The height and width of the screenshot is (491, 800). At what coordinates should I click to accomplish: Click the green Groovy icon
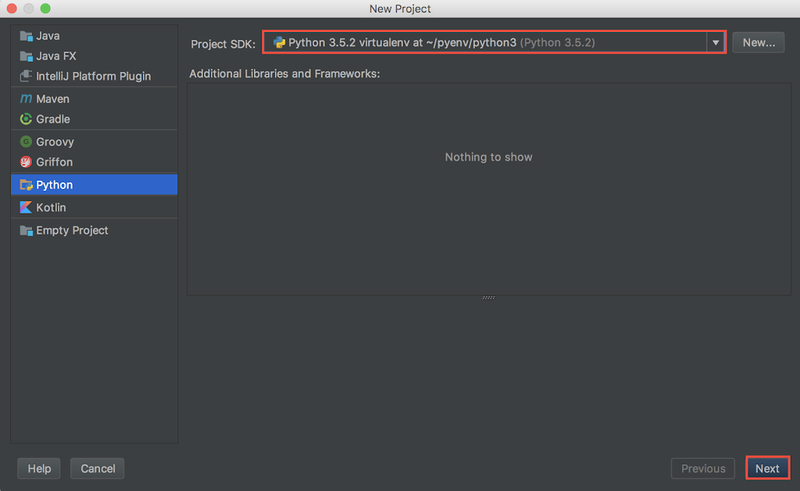point(26,142)
